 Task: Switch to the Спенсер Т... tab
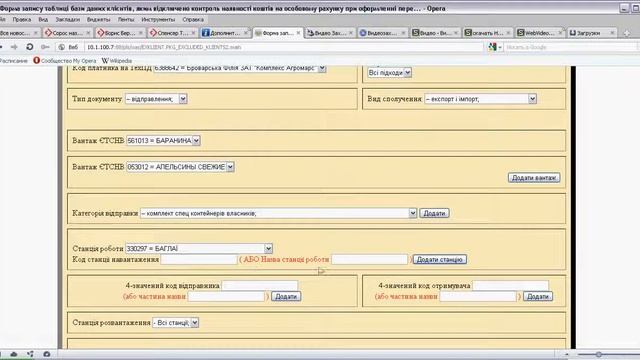point(168,33)
